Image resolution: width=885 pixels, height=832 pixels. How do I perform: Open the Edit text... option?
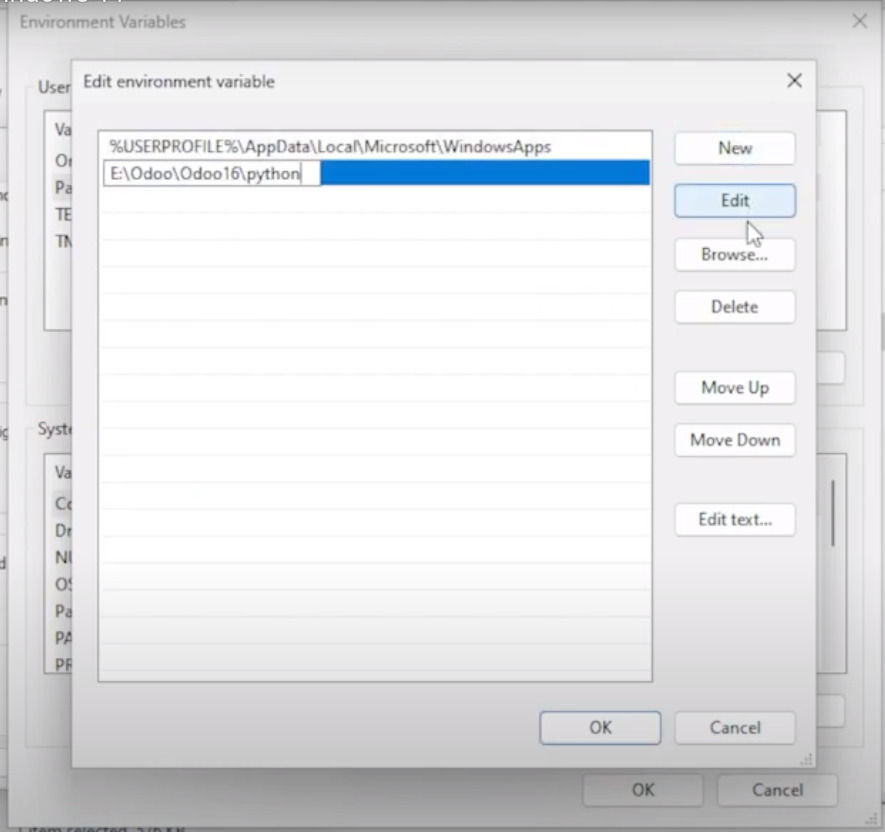tap(734, 520)
